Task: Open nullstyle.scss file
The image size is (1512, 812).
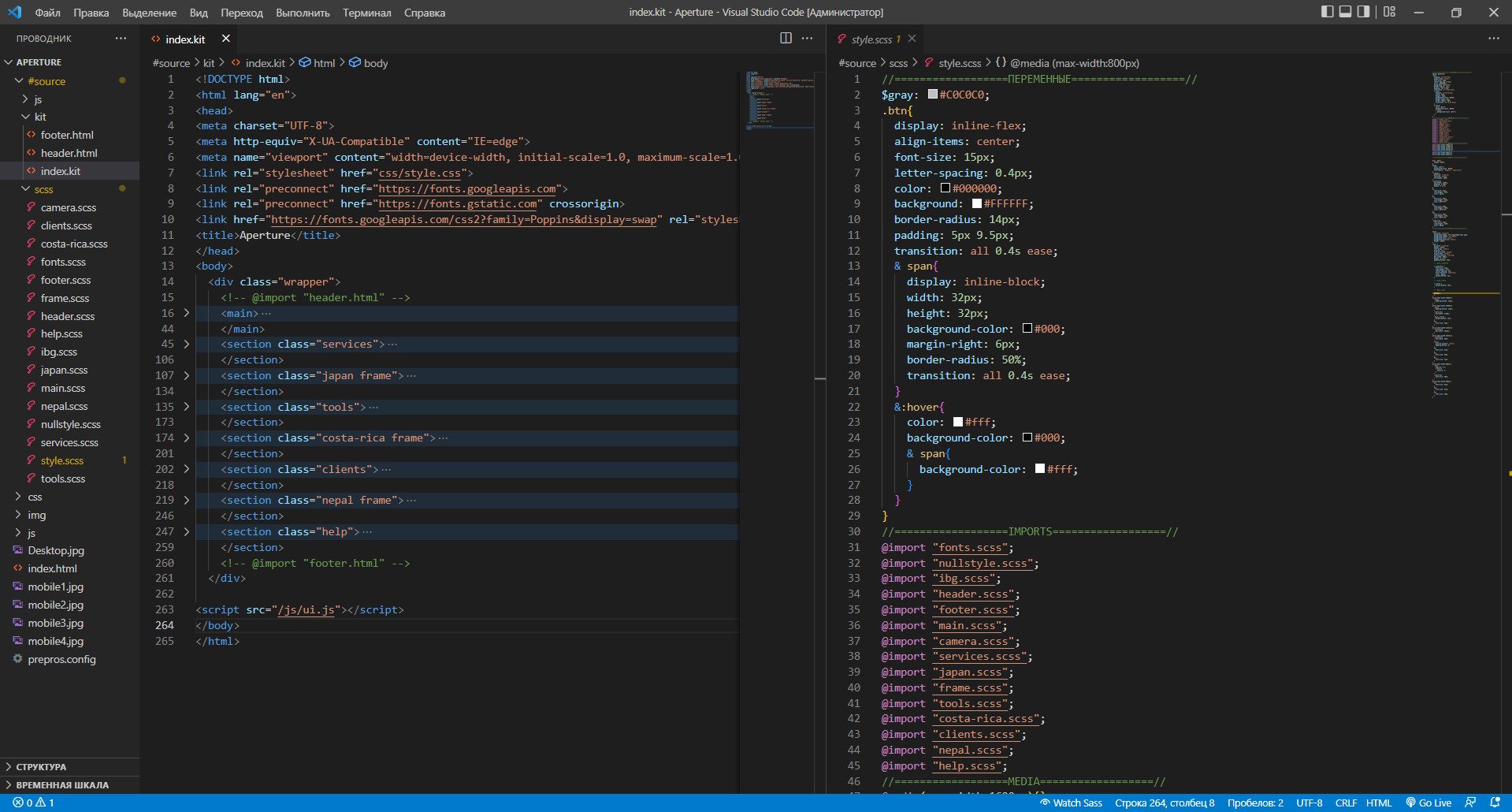Action: [x=69, y=424]
